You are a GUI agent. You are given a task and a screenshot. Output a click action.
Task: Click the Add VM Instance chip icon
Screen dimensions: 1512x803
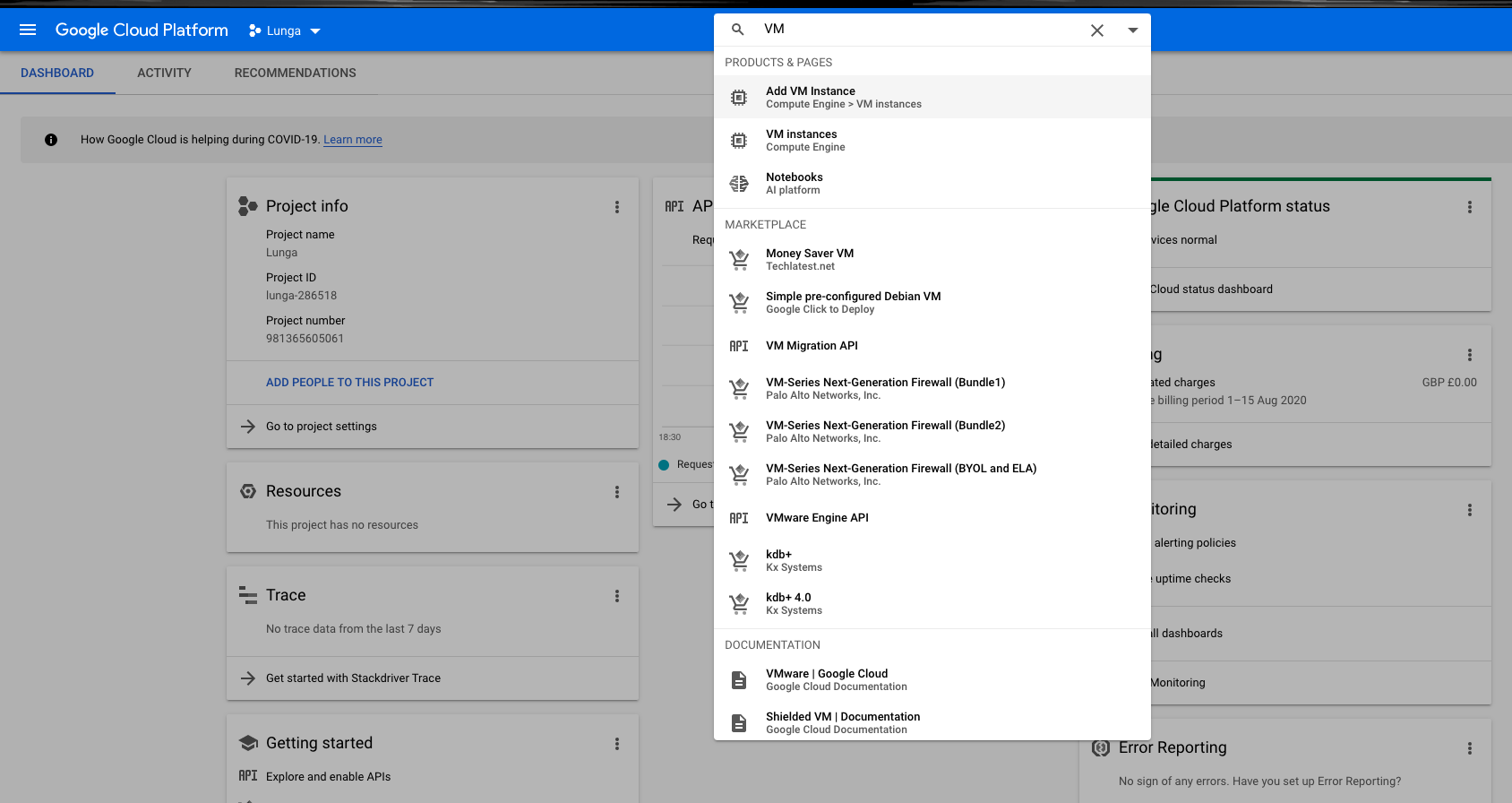tap(739, 98)
